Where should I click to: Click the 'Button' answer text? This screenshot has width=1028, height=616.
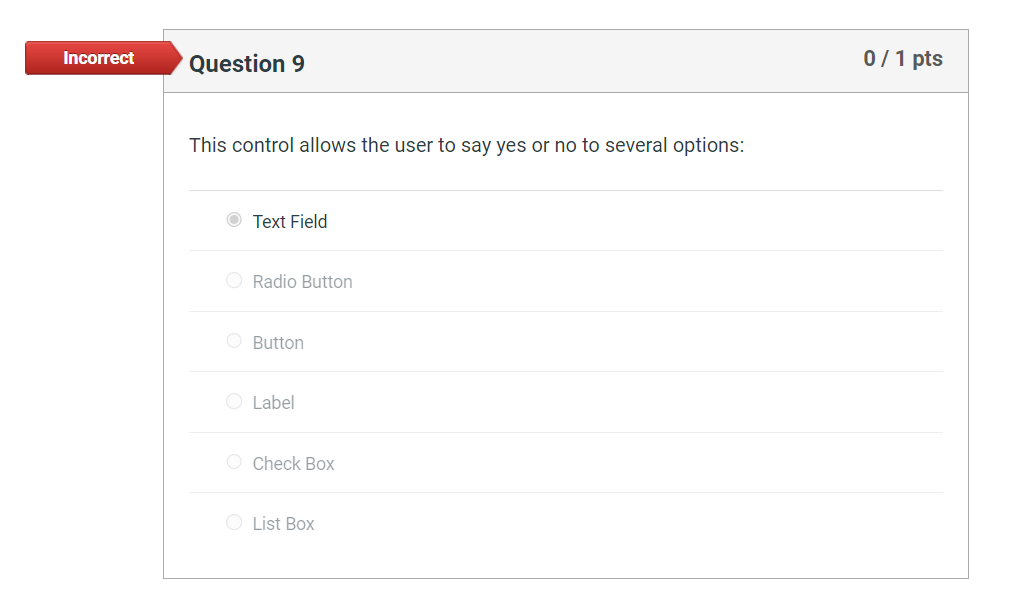point(278,343)
